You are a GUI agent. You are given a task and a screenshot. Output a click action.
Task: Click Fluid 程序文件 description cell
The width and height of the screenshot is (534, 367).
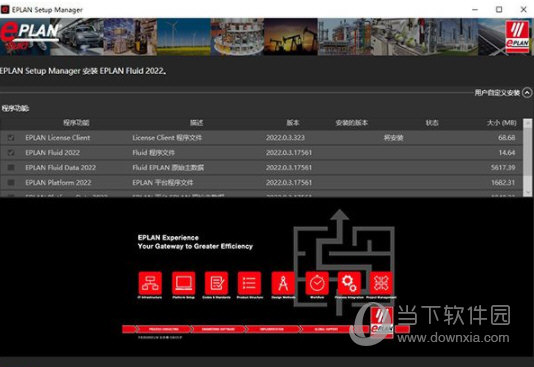(x=153, y=153)
